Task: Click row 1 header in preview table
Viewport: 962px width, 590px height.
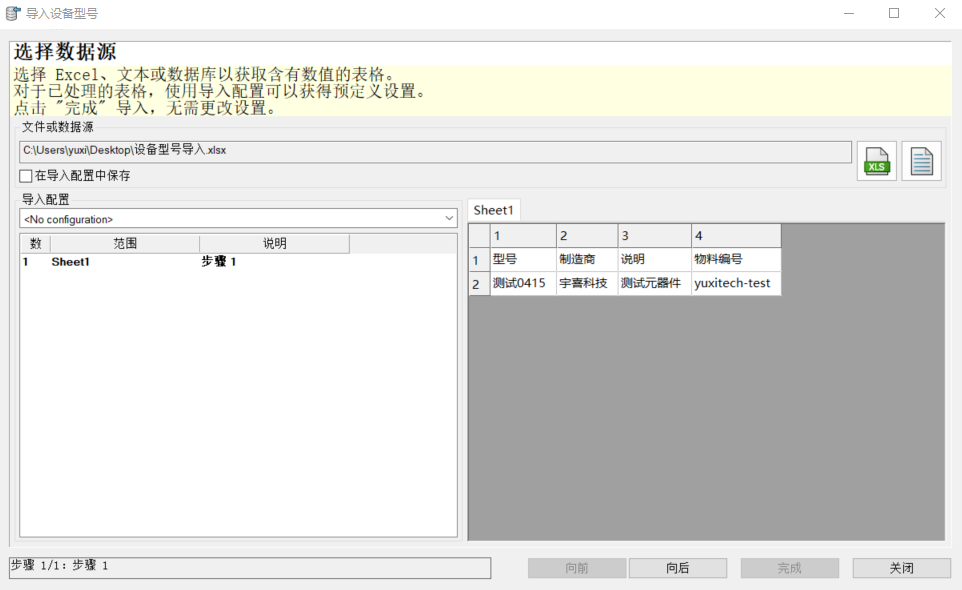Action: pos(475,258)
